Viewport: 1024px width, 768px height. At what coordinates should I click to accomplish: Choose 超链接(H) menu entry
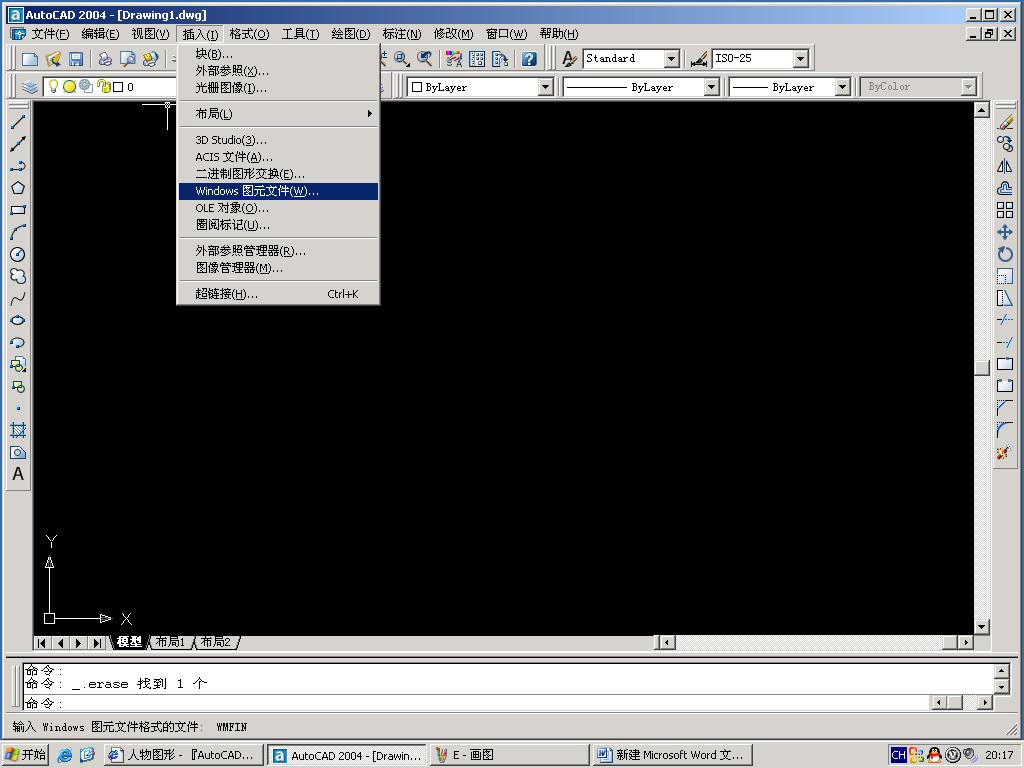(x=278, y=294)
